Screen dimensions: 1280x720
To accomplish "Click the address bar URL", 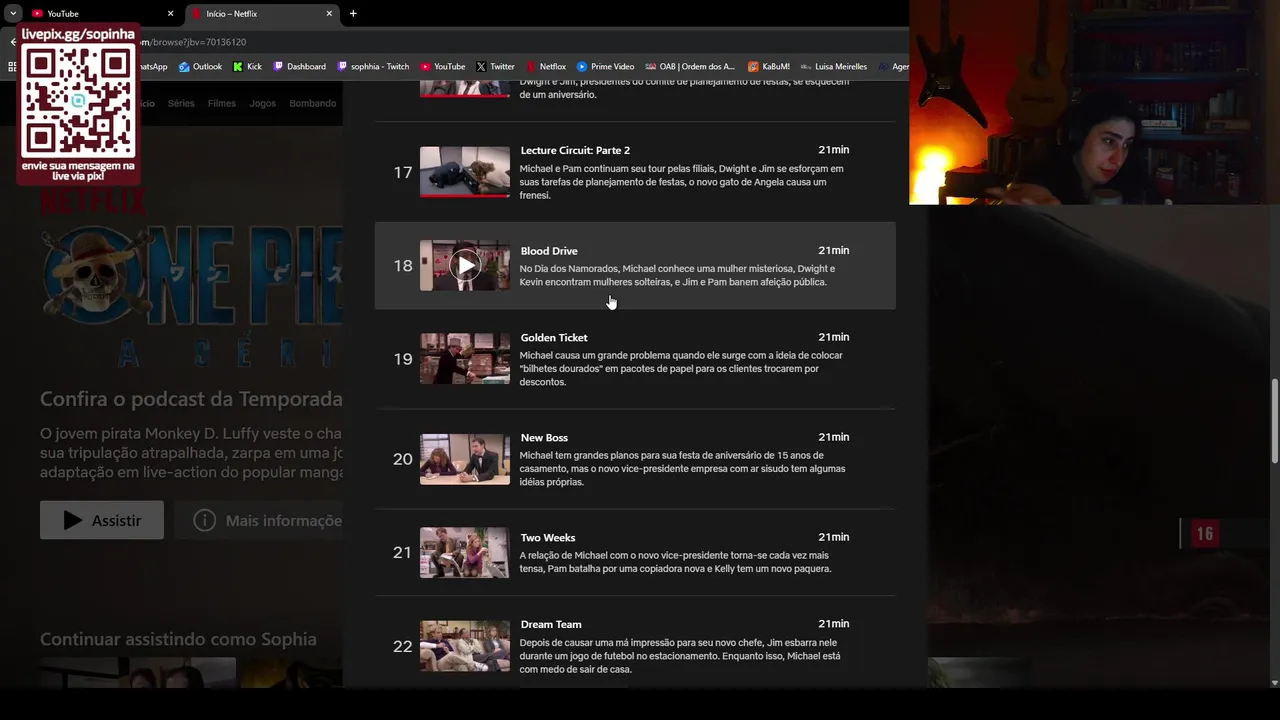I will [x=195, y=42].
